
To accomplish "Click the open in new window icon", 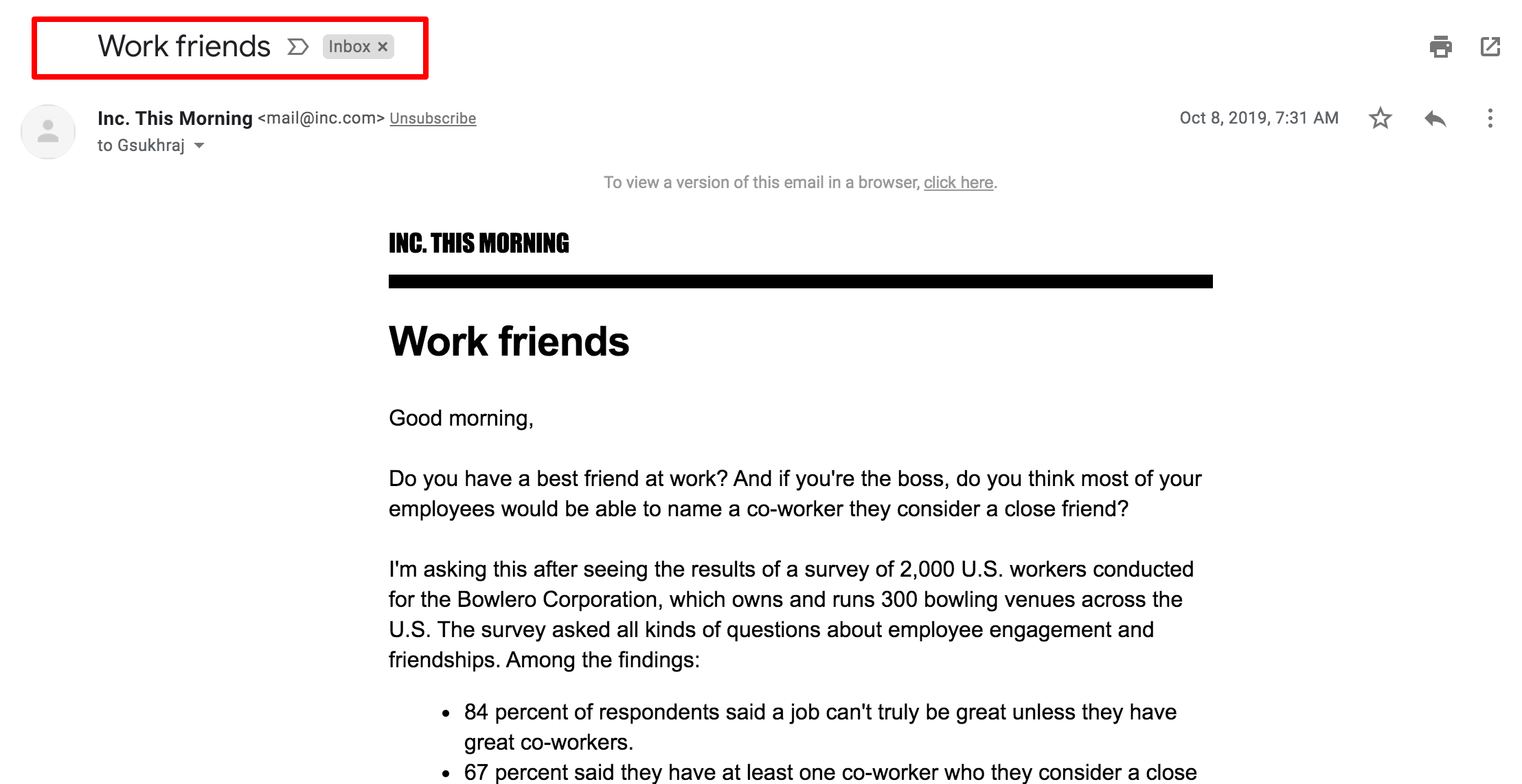I will [x=1490, y=46].
